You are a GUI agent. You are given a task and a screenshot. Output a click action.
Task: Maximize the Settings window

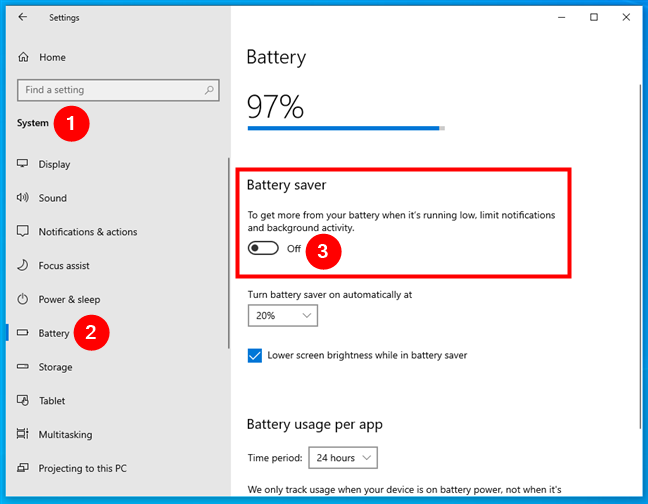[593, 17]
